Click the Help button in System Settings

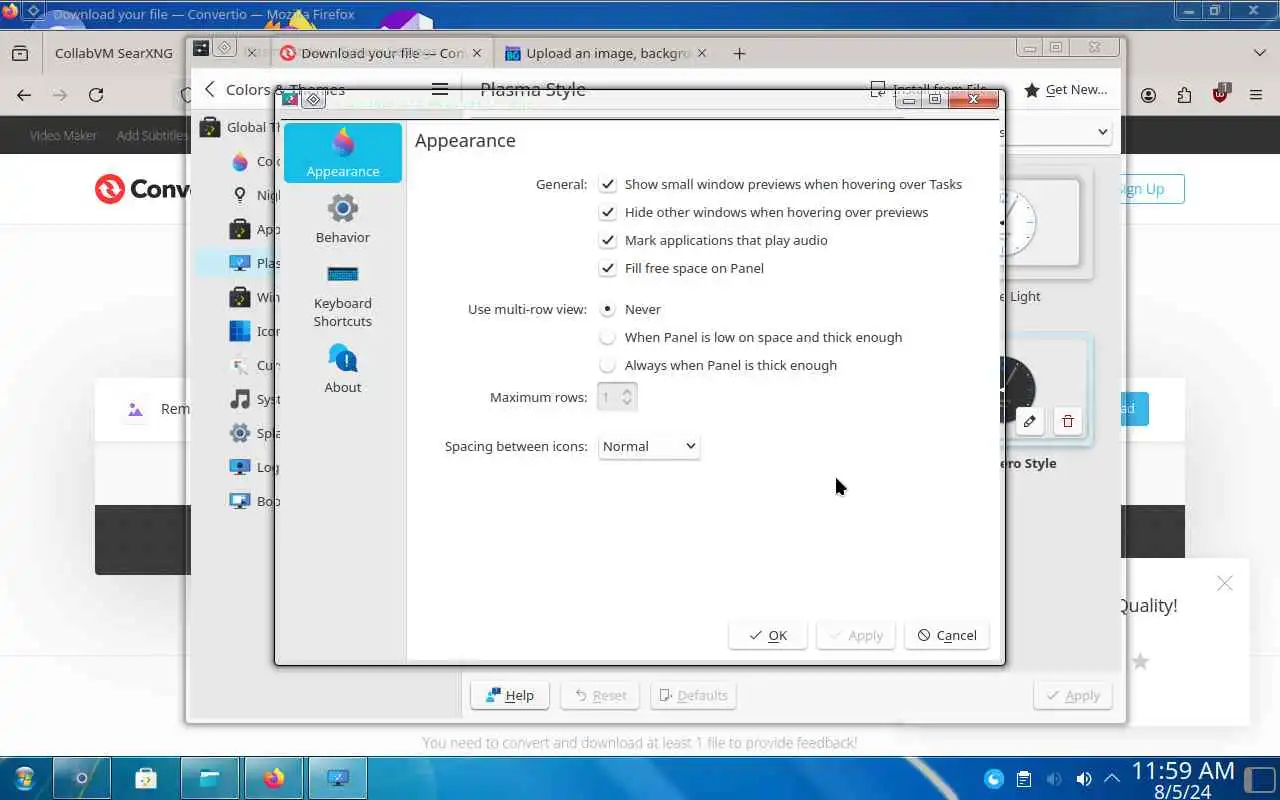(x=510, y=695)
